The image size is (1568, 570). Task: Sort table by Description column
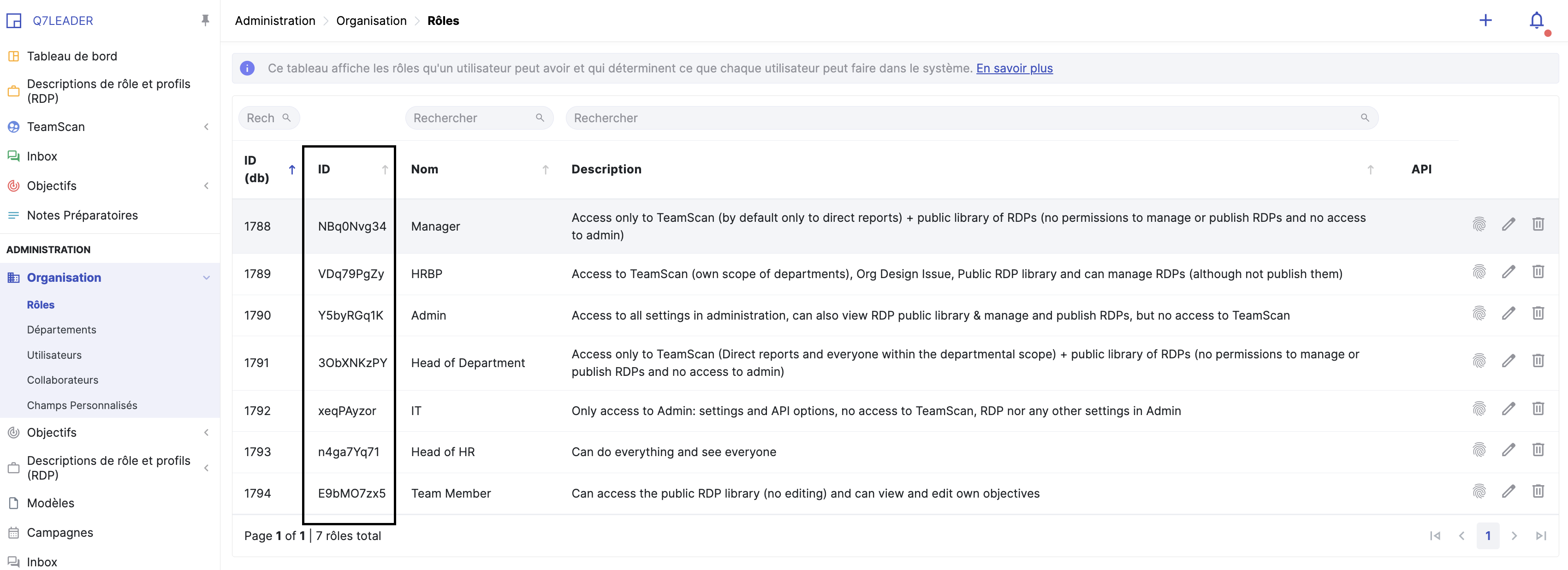tap(1370, 170)
